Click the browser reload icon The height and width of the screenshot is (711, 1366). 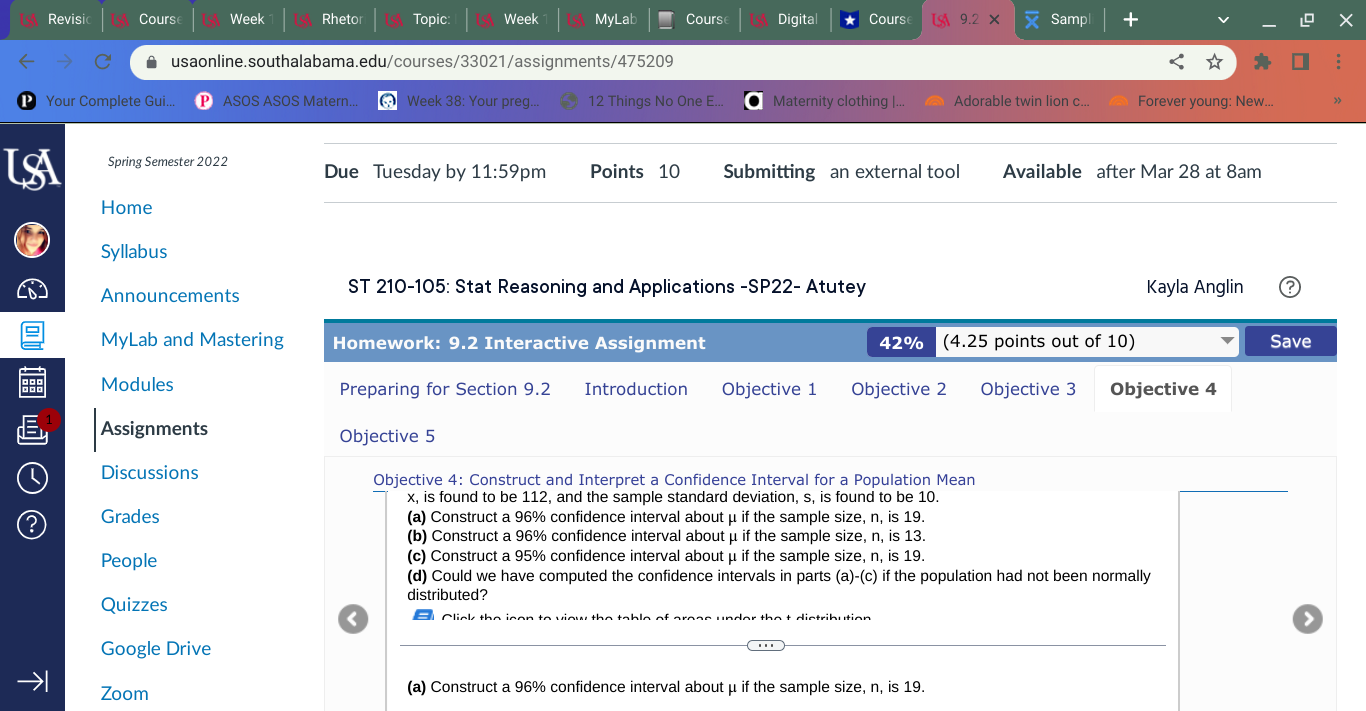pos(102,62)
